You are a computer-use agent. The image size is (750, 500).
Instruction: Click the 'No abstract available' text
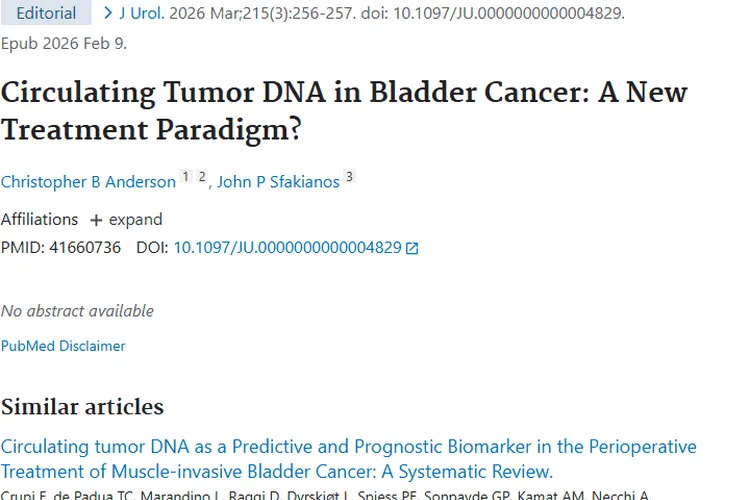(77, 311)
